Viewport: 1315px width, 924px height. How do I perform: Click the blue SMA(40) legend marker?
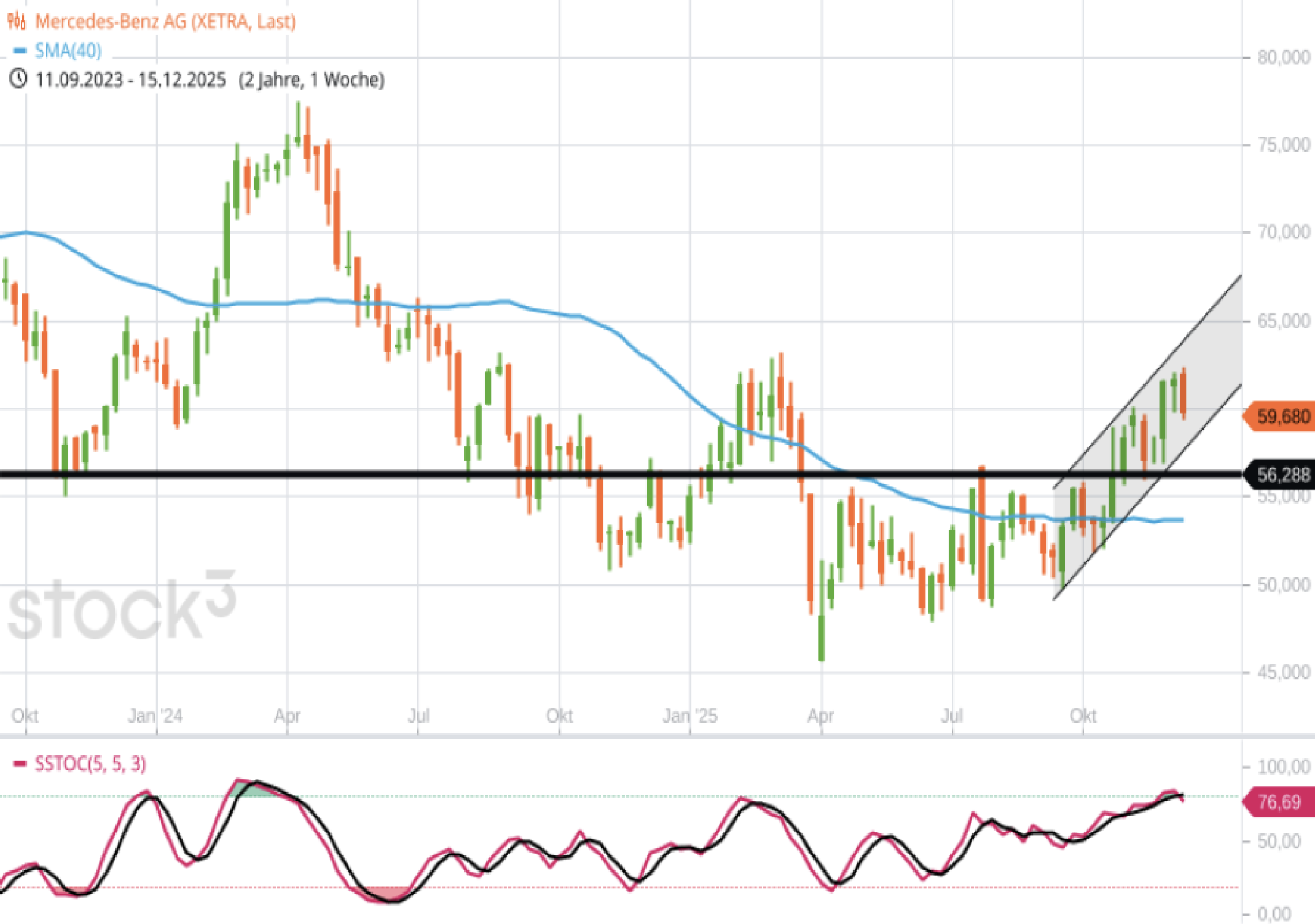coord(20,51)
